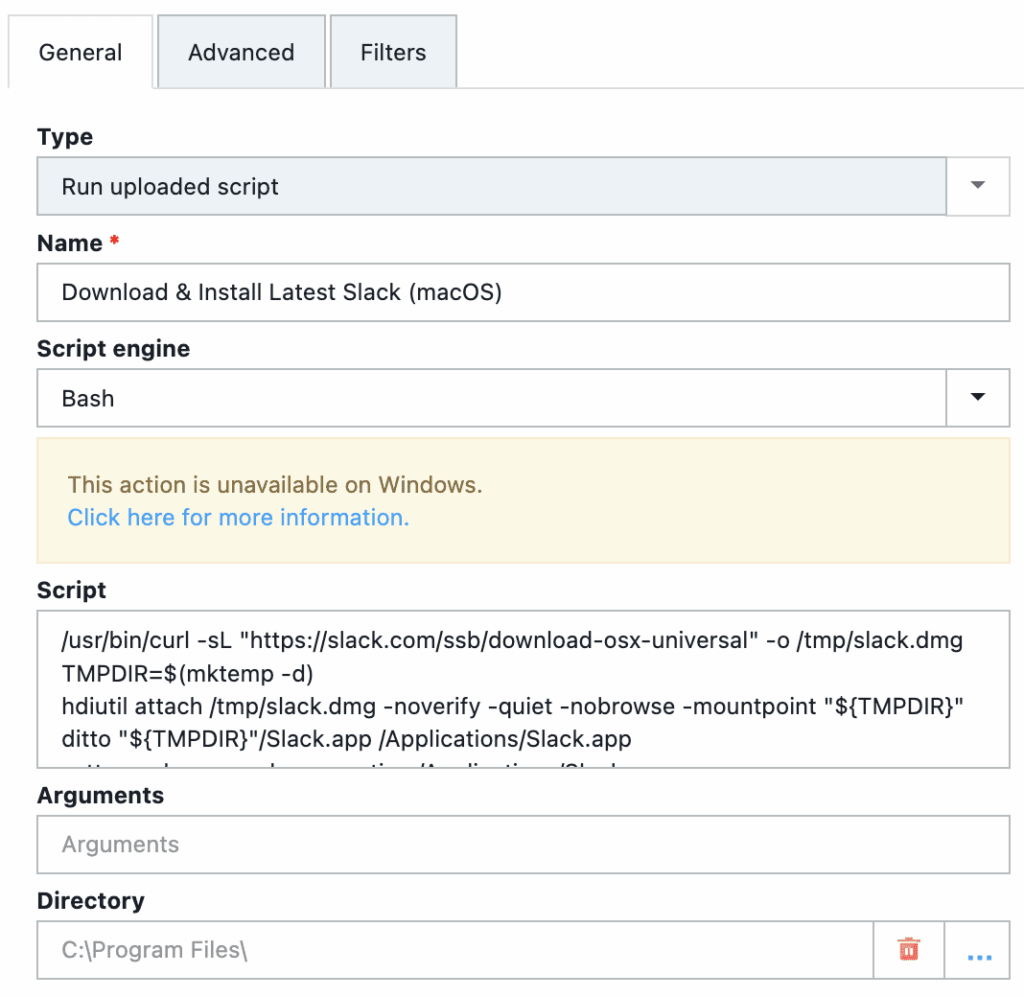Expand the Type dropdown arrow
The height and width of the screenshot is (997, 1024).
tap(978, 186)
